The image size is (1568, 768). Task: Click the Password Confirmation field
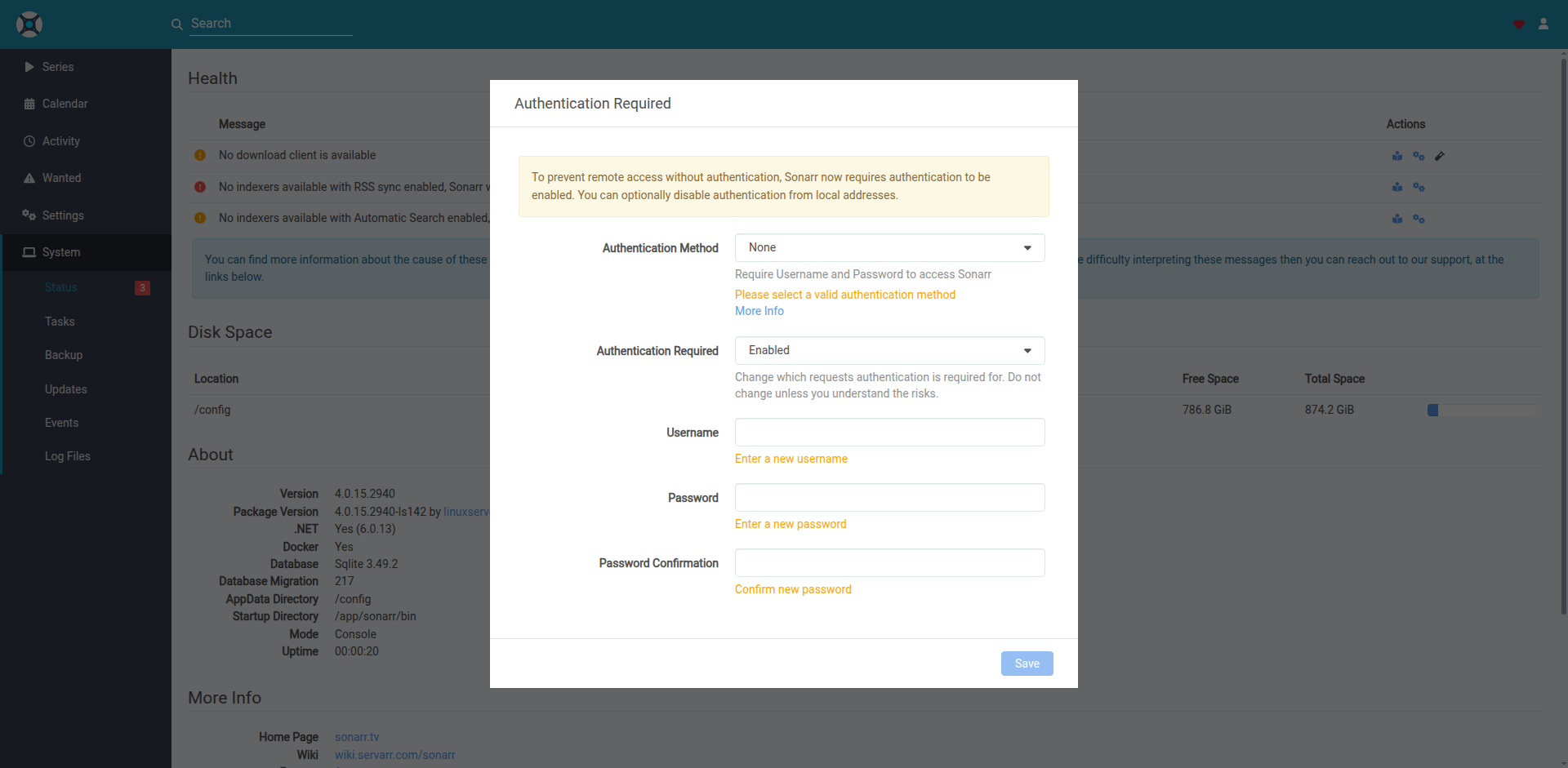coord(890,562)
